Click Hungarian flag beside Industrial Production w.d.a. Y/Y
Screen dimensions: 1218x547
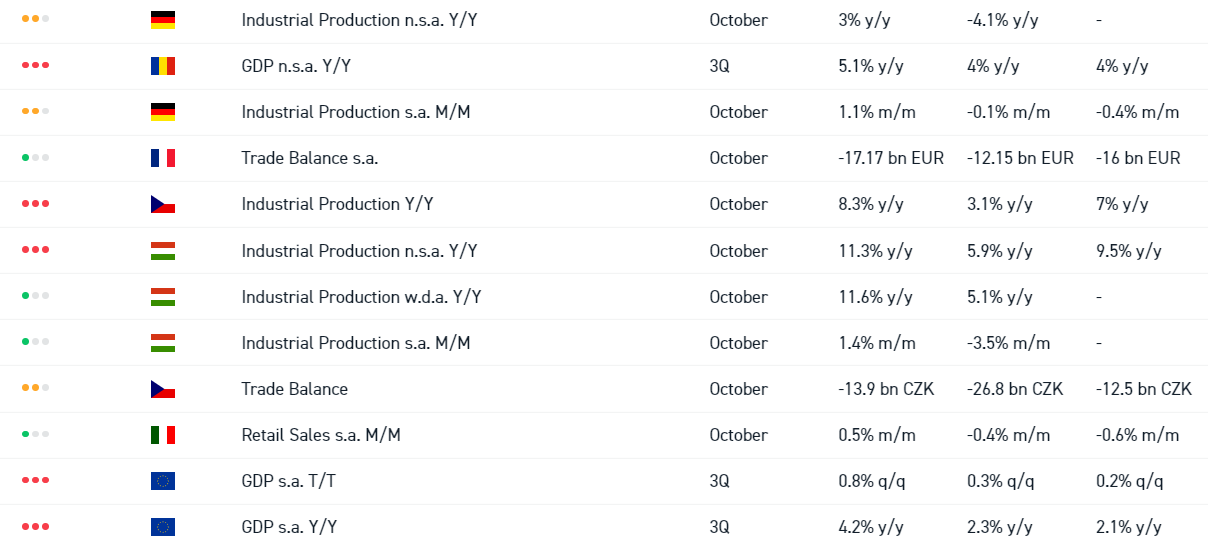[x=162, y=297]
